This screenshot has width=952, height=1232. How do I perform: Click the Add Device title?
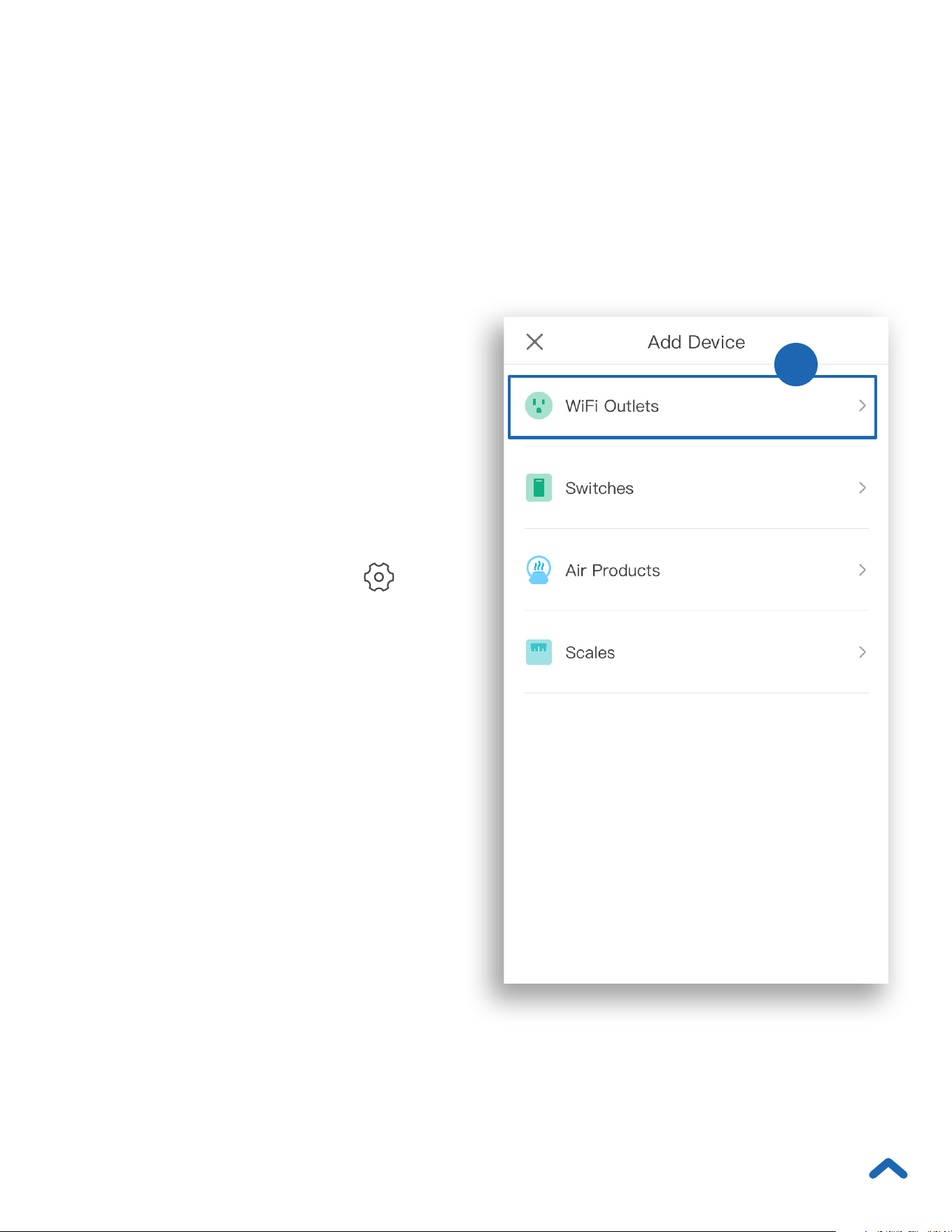pyautogui.click(x=696, y=342)
